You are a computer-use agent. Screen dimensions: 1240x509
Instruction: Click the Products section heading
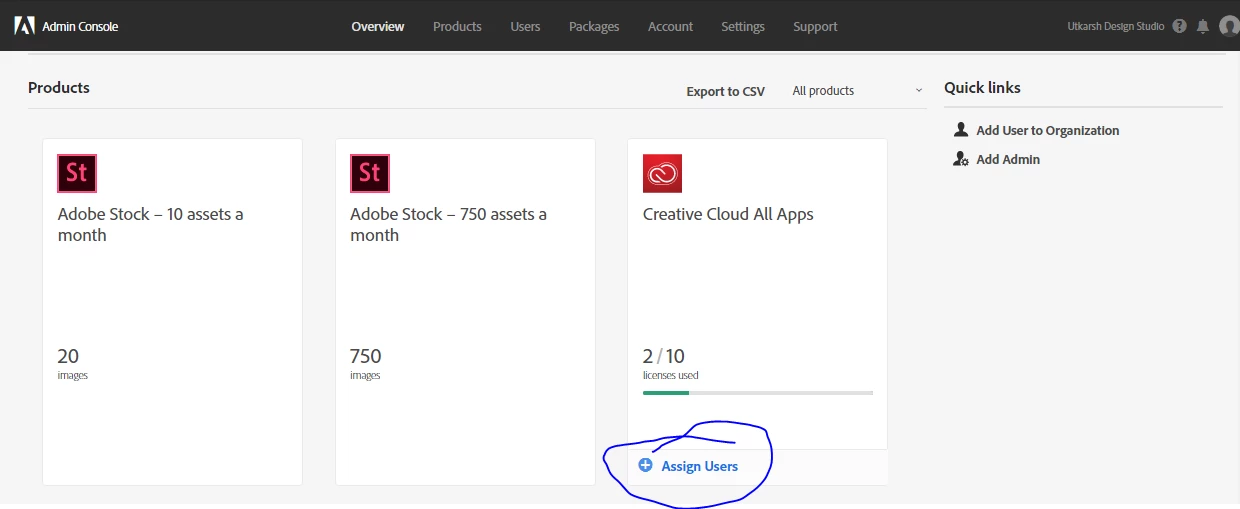tap(59, 88)
